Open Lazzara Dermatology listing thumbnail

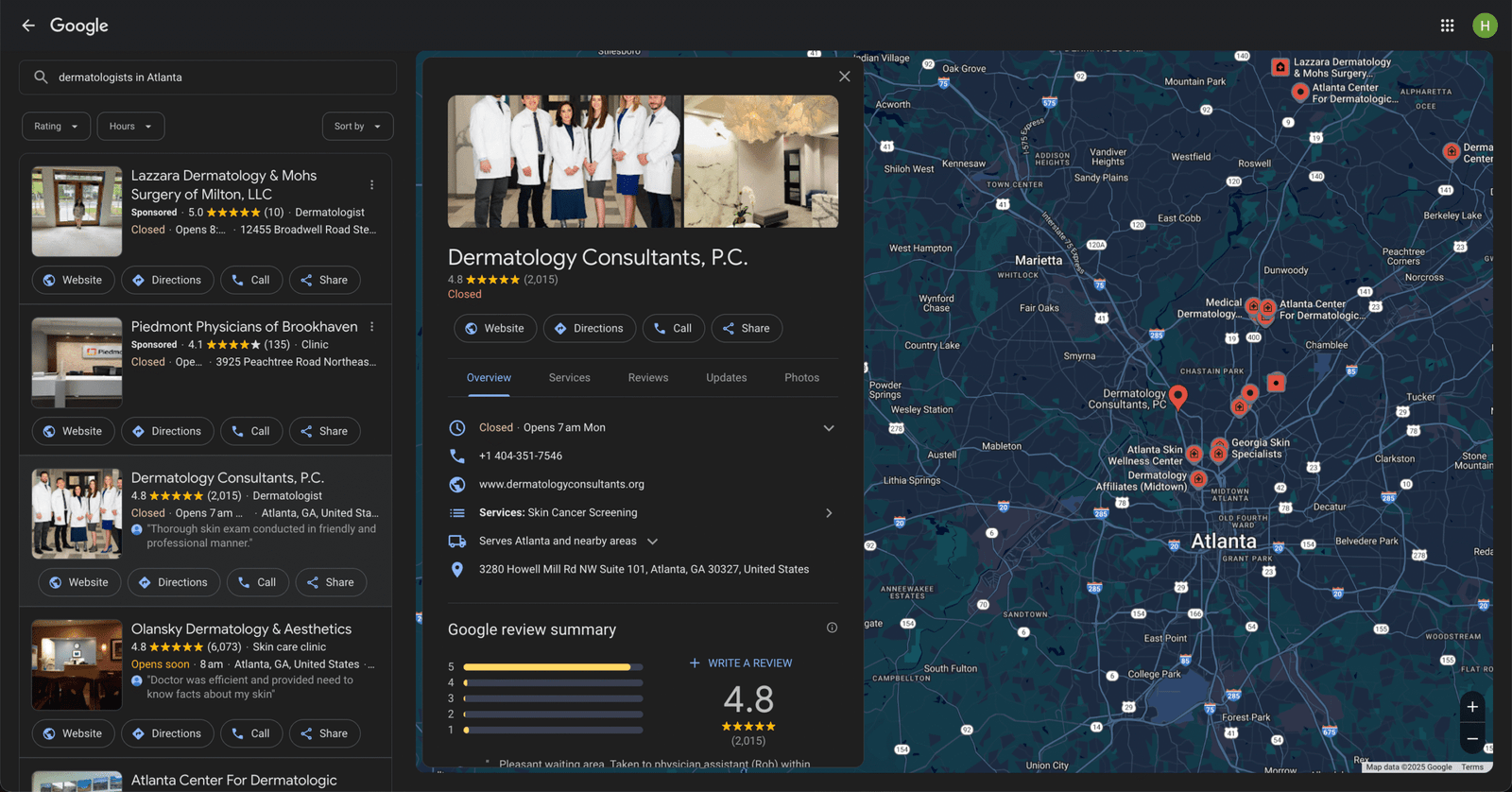(x=77, y=212)
